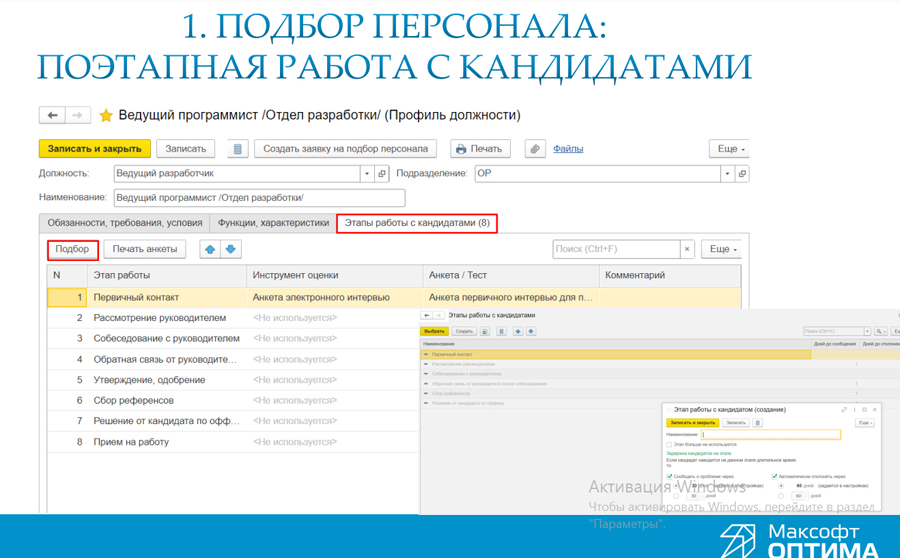900x558 pixels.
Task: Move stage down with blue down arrow
Action: 231,249
